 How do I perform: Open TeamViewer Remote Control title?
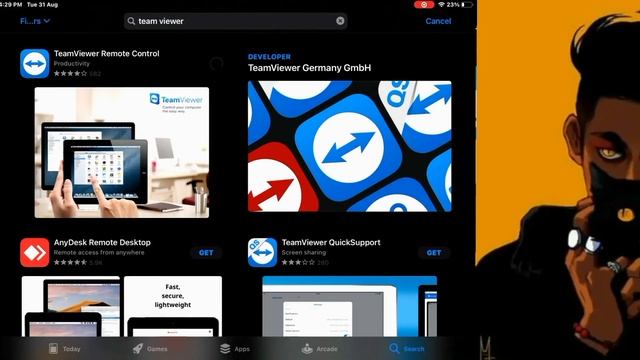(107, 53)
